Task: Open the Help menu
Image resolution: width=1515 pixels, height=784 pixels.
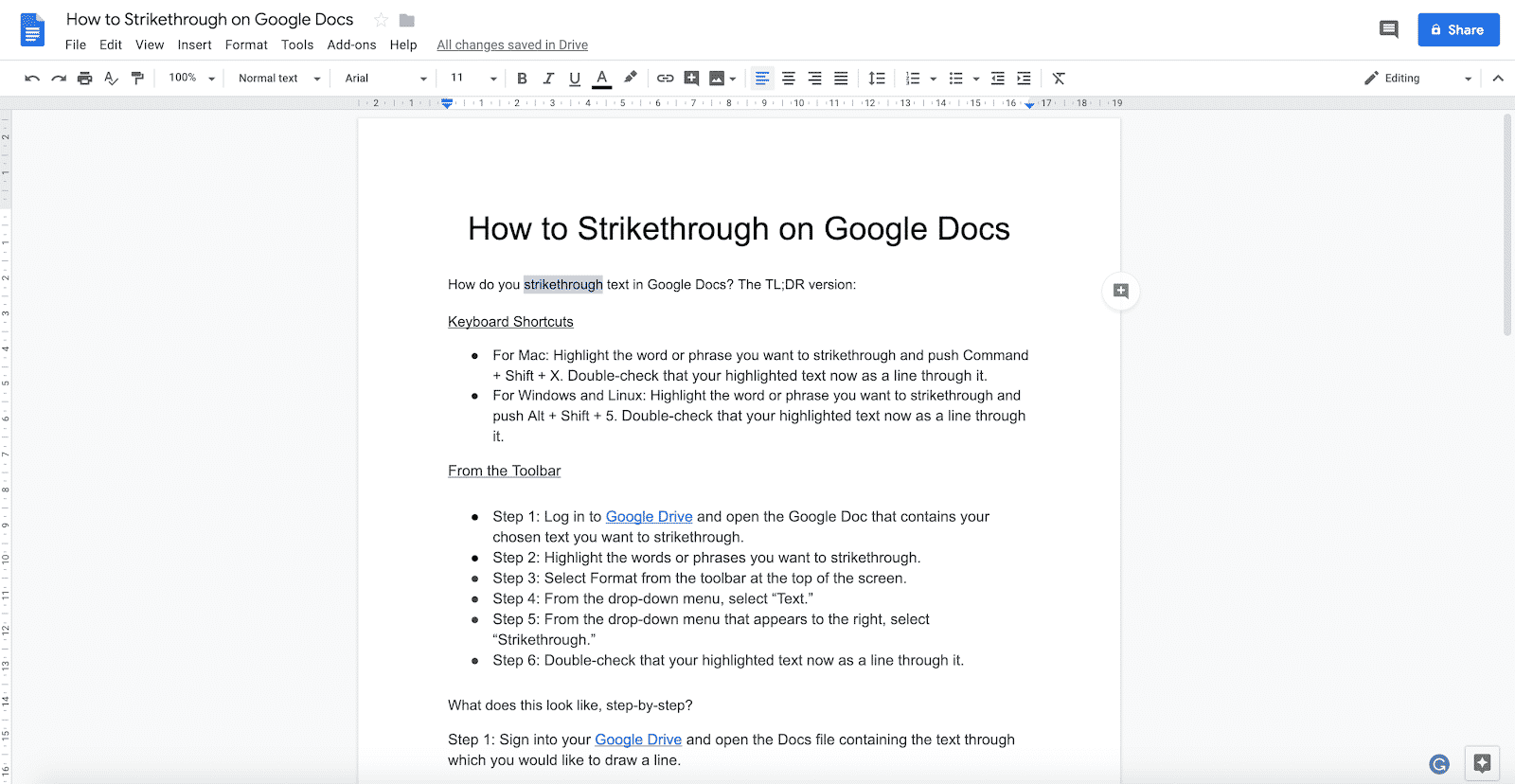Action: (x=403, y=45)
